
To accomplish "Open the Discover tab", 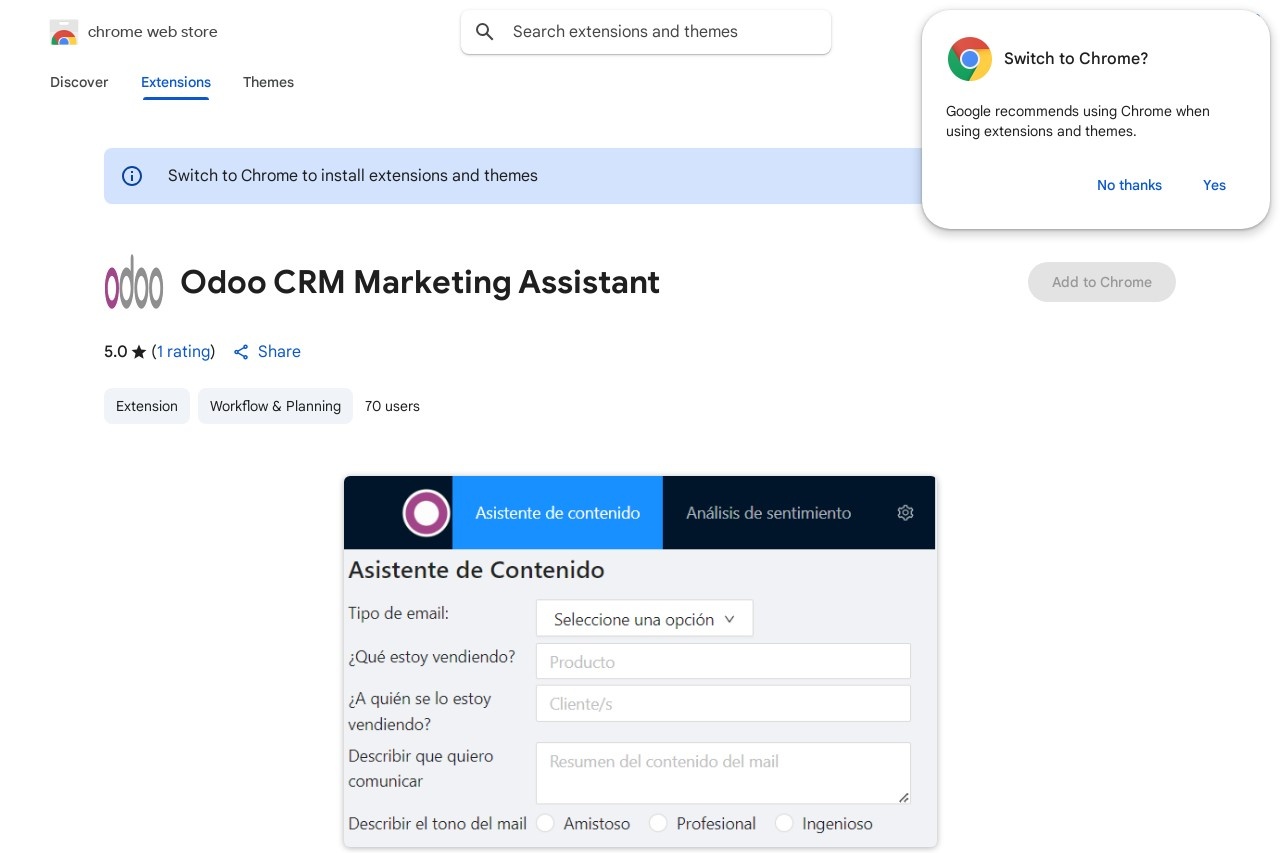I will [79, 82].
